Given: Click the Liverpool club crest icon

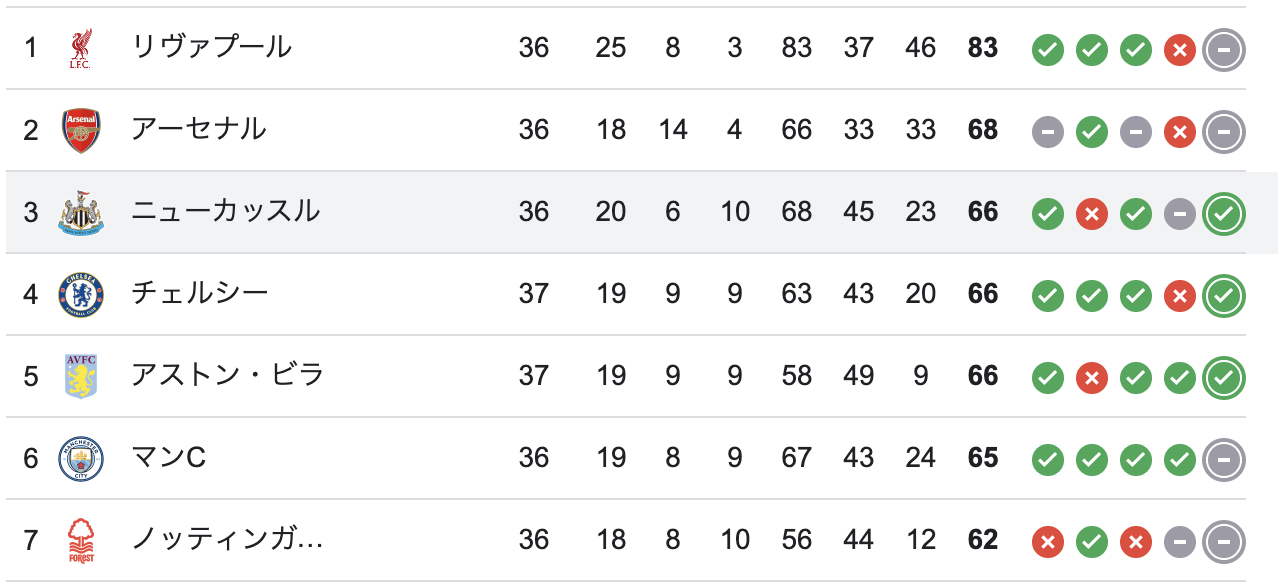Looking at the screenshot, I should pos(81,48).
